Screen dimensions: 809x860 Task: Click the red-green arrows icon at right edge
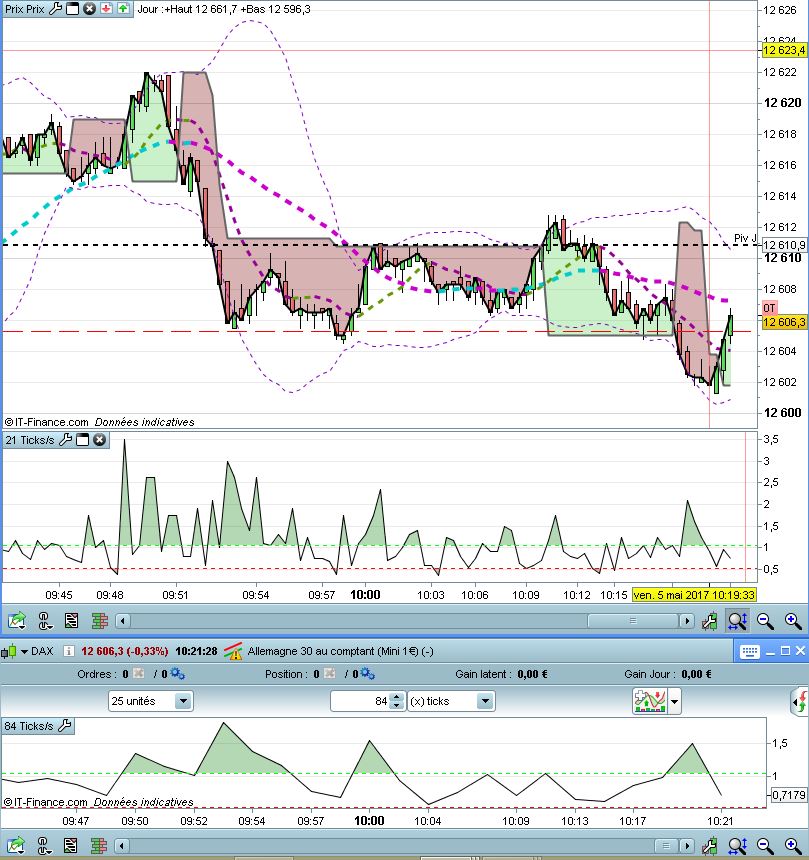coord(801,701)
